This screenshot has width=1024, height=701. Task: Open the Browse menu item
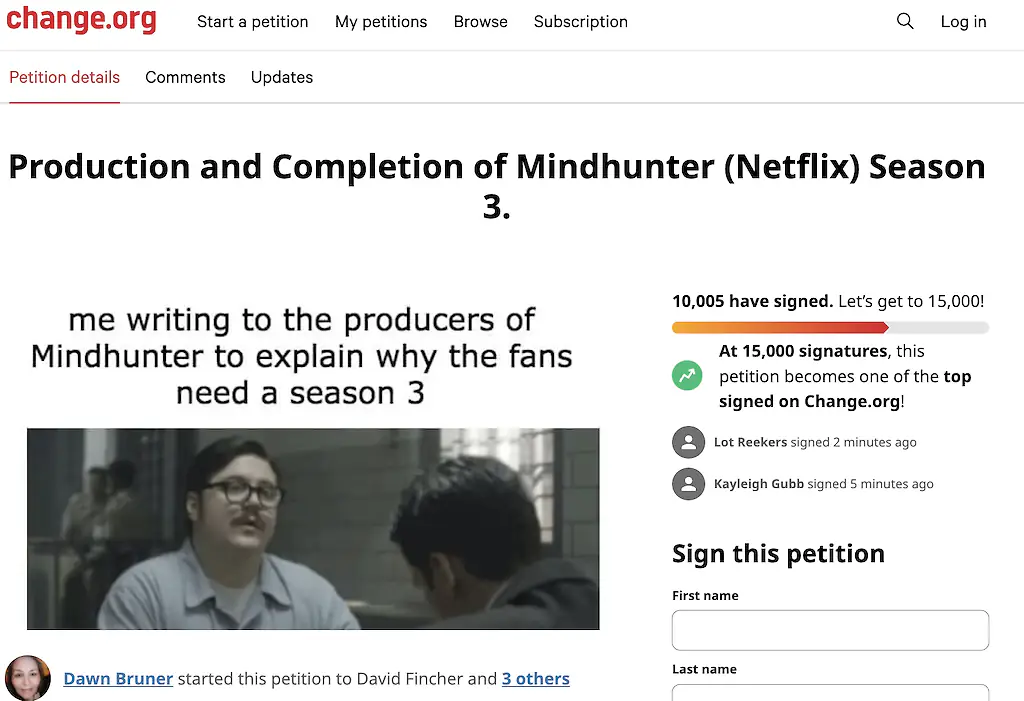(481, 21)
